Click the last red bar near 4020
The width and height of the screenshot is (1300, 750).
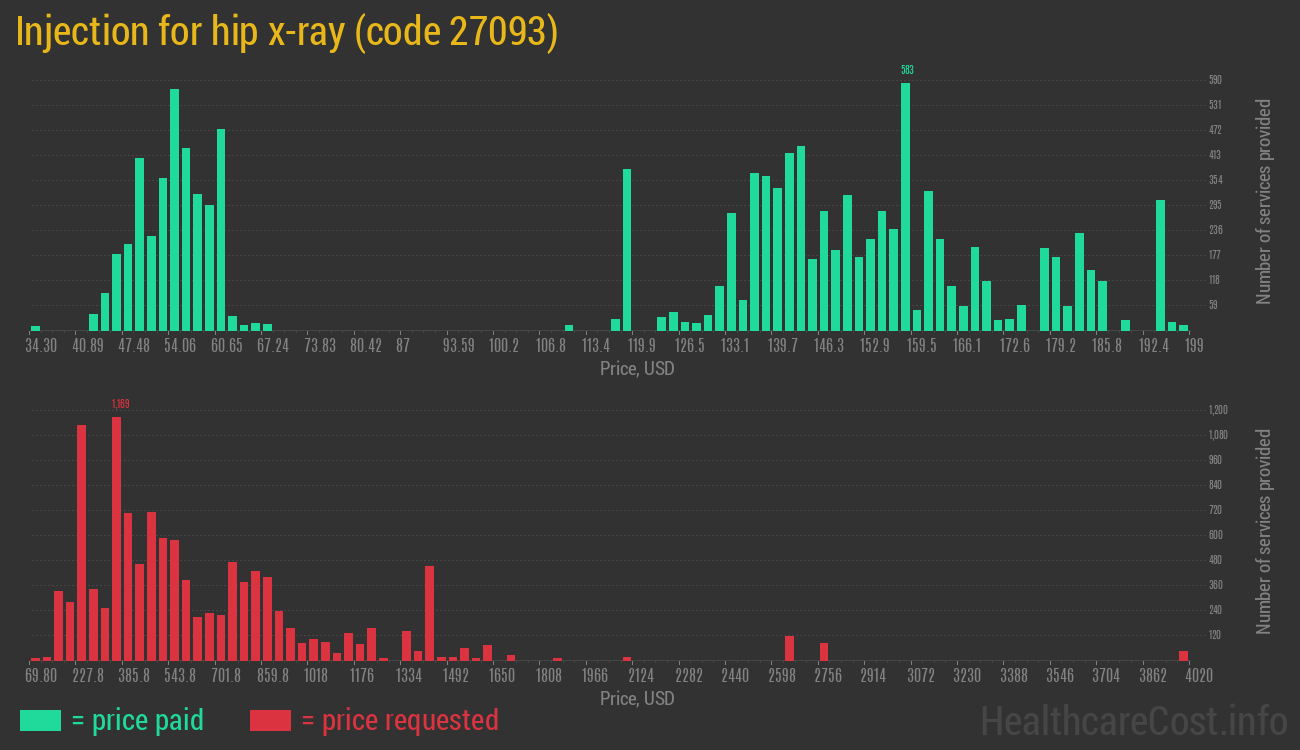pos(1183,655)
